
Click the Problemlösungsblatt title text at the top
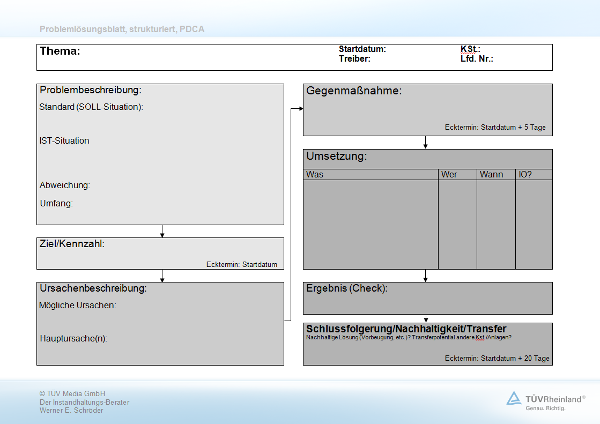pos(122,28)
